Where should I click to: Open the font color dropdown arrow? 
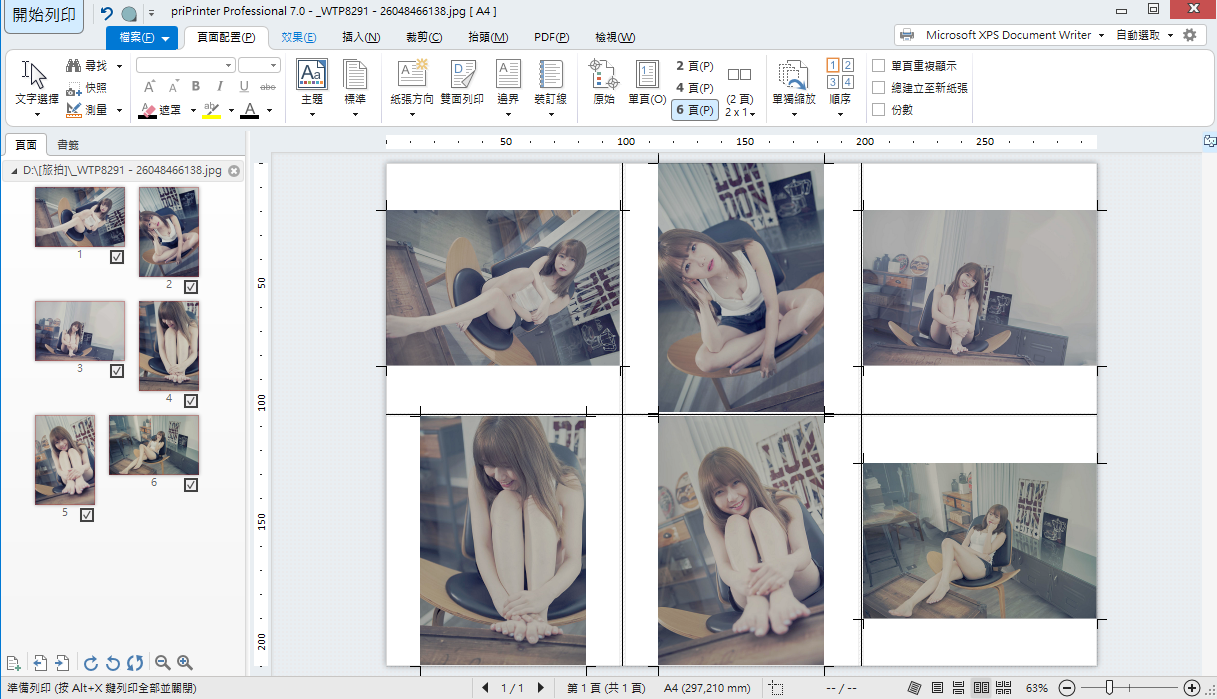click(270, 110)
